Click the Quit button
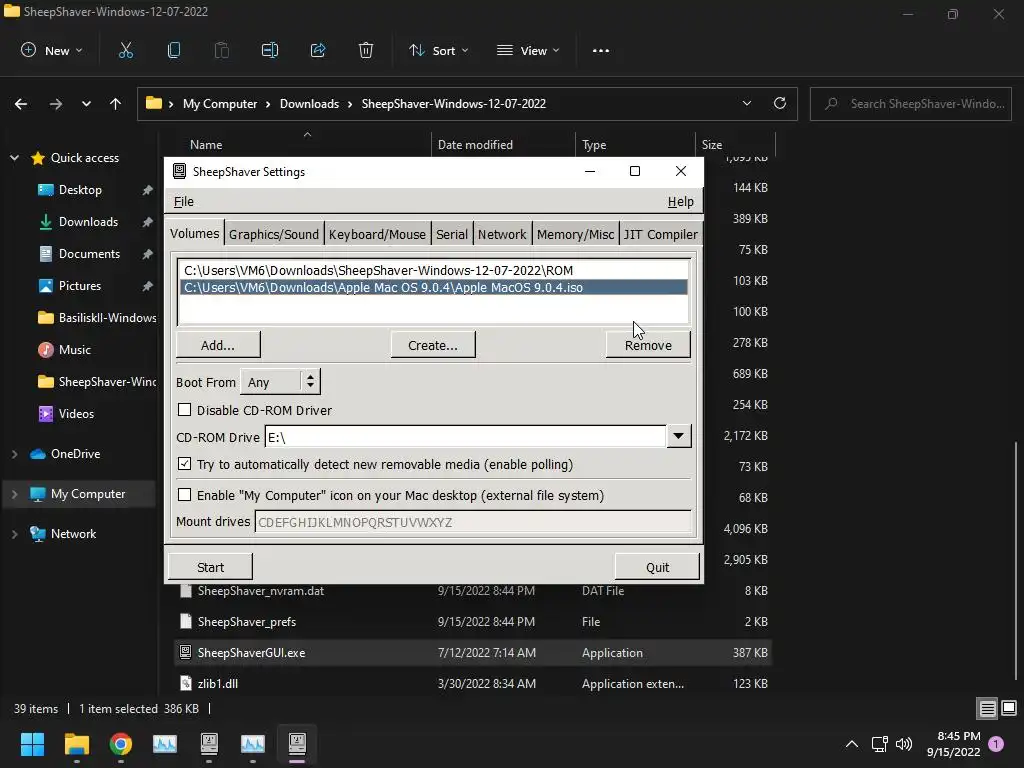 pos(657,567)
